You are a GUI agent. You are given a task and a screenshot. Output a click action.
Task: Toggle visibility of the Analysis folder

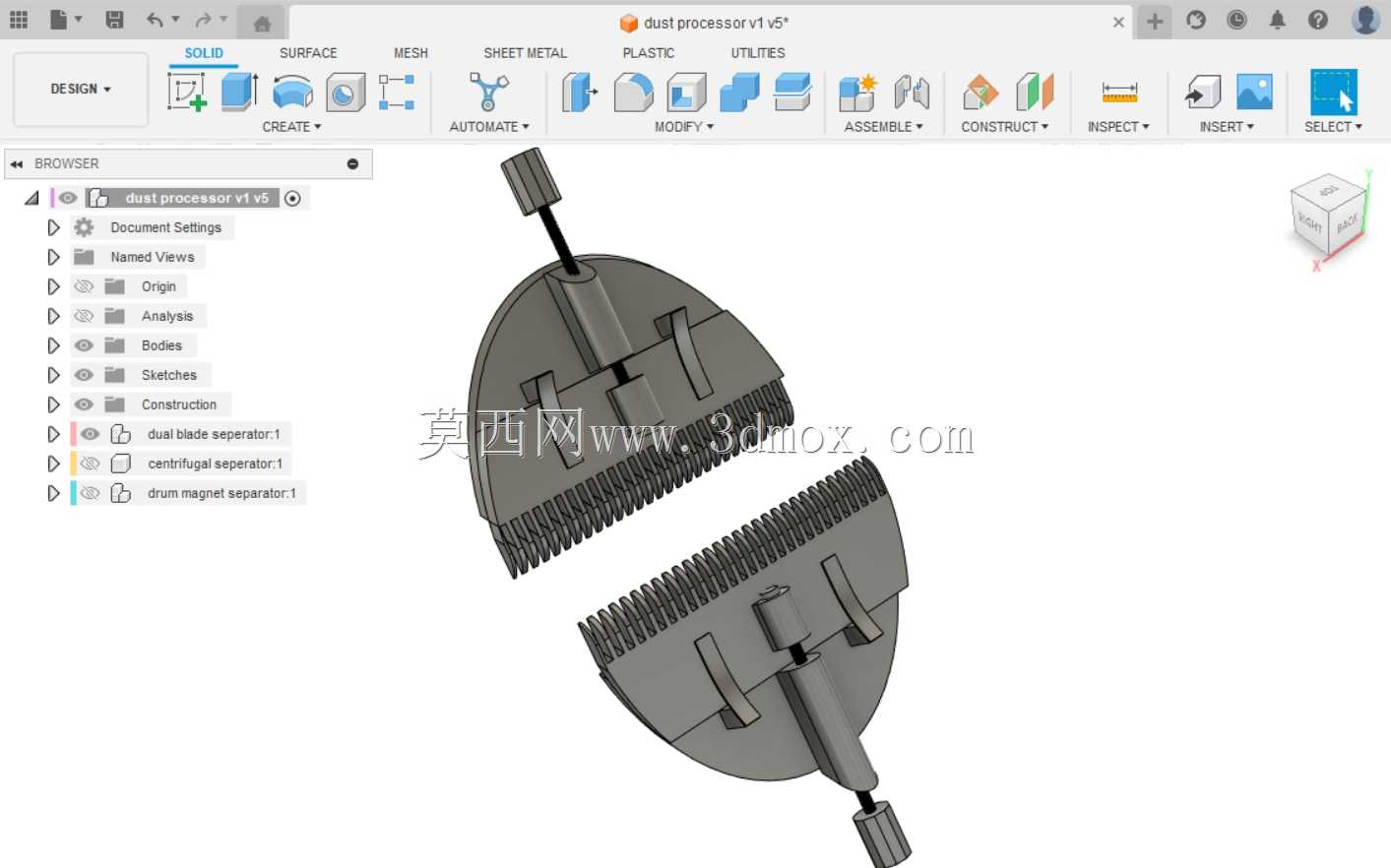pos(85,316)
